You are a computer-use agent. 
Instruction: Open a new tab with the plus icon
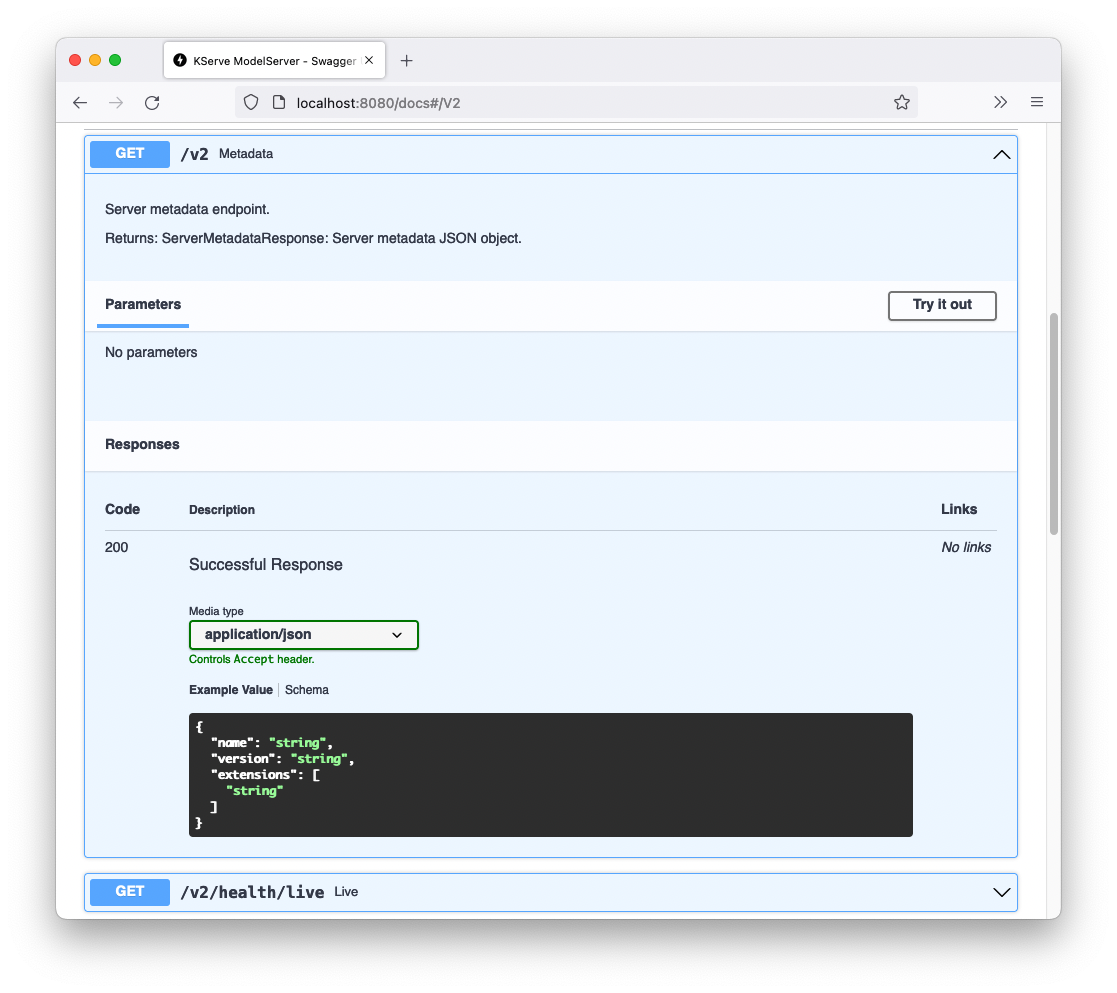coord(406,60)
